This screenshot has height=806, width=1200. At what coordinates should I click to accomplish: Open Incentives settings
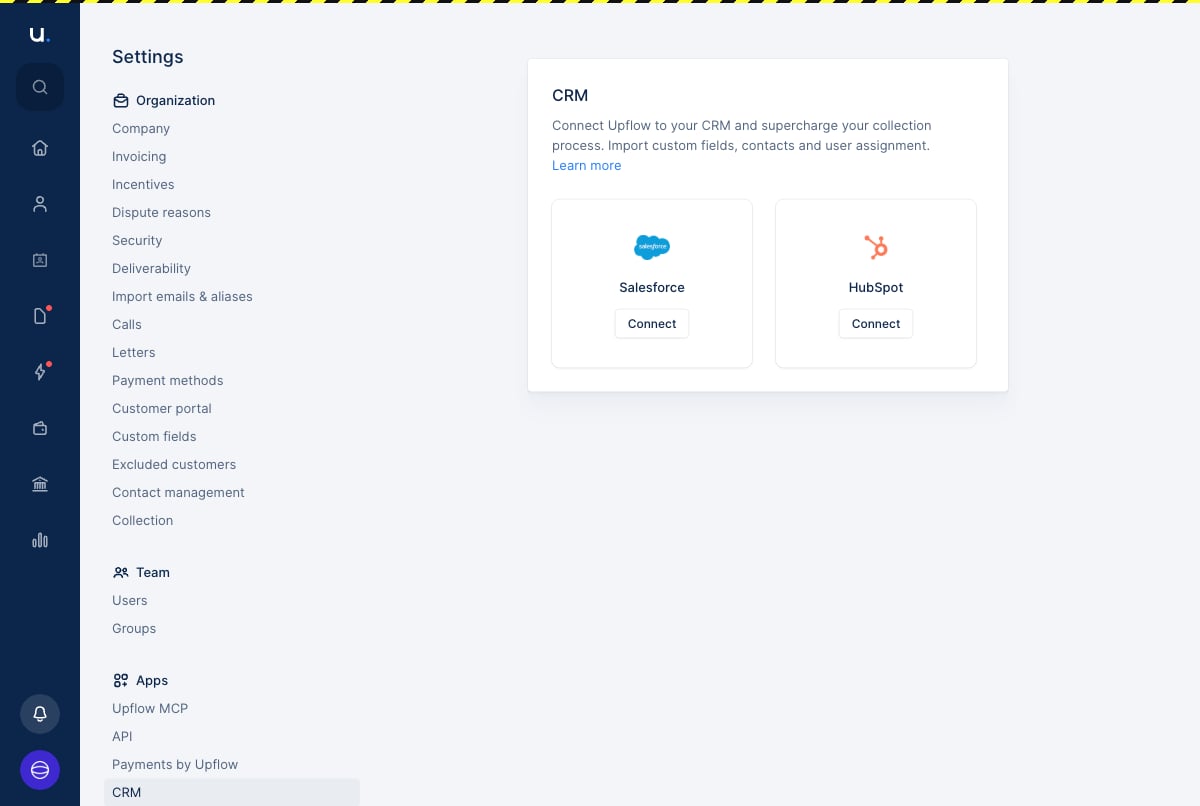pyautogui.click(x=143, y=184)
